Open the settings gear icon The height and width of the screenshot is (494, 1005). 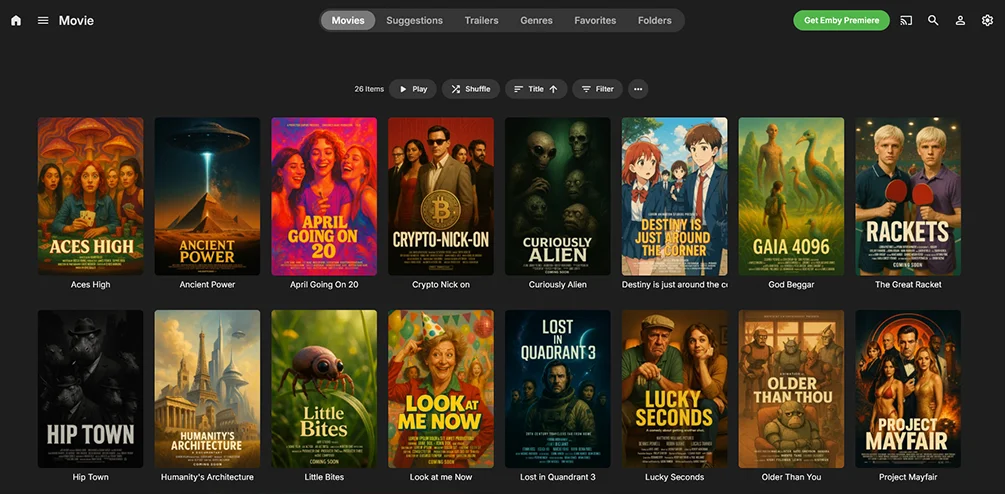(x=987, y=20)
